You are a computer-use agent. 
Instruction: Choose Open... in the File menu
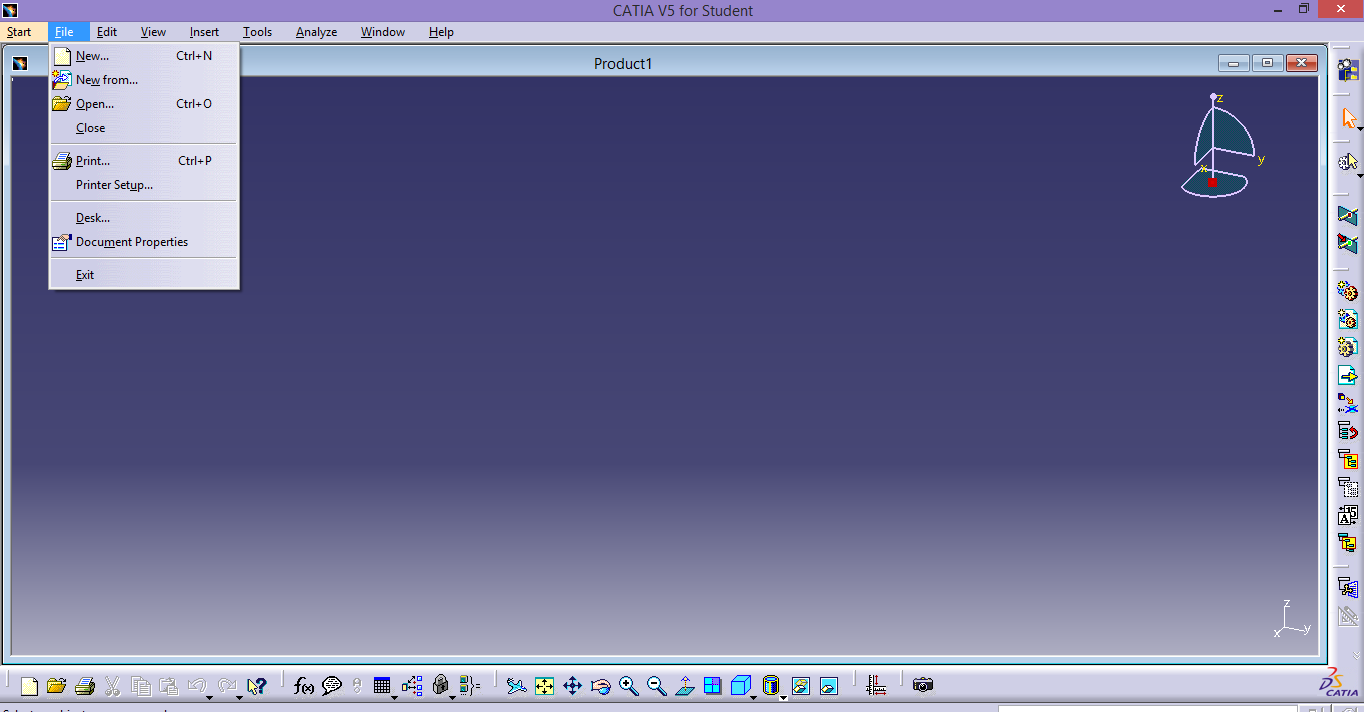coord(144,104)
